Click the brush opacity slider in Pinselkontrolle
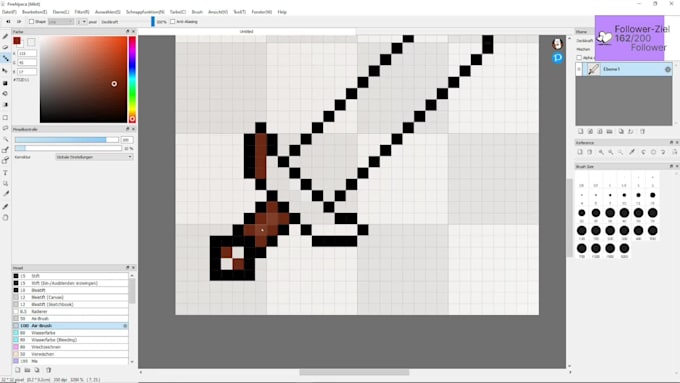The width and height of the screenshot is (680, 383). pyautogui.click(x=68, y=148)
